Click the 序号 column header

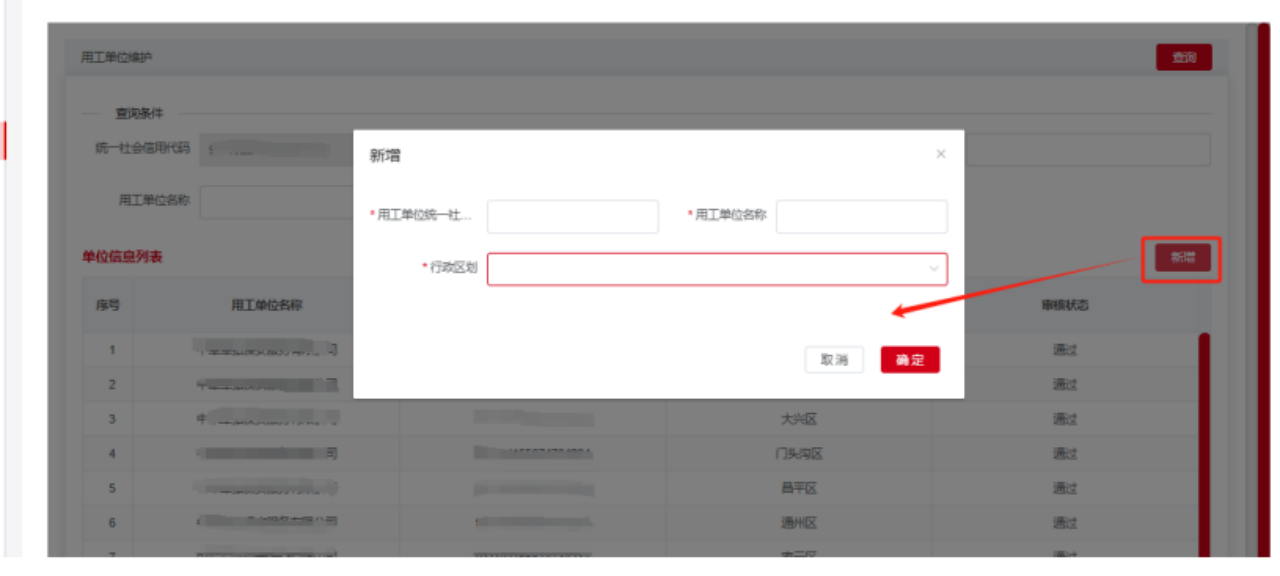tap(107, 305)
